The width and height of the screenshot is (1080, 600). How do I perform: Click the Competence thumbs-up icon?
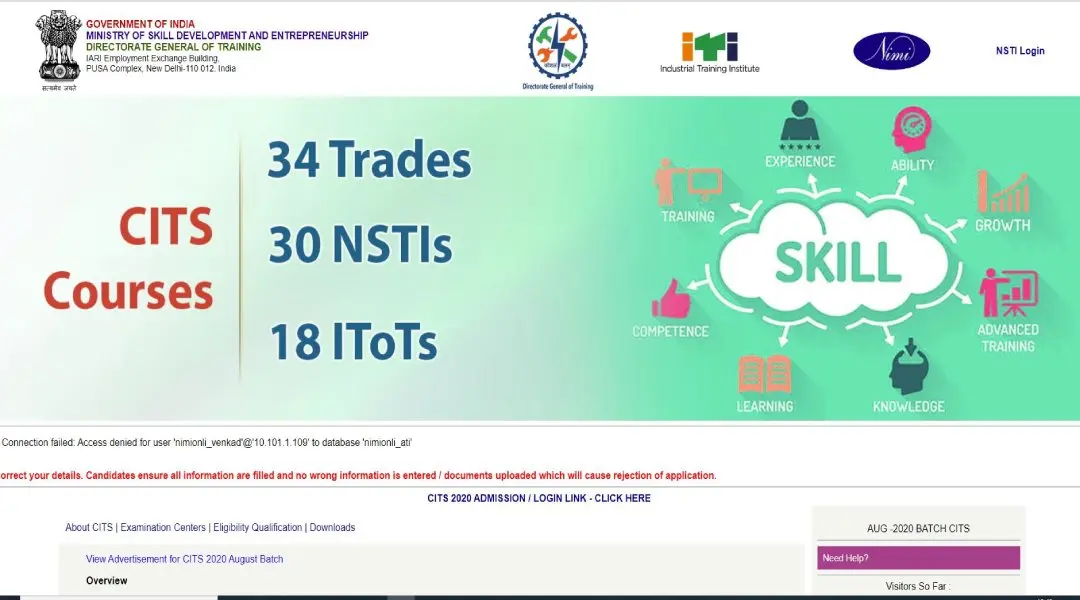(670, 298)
